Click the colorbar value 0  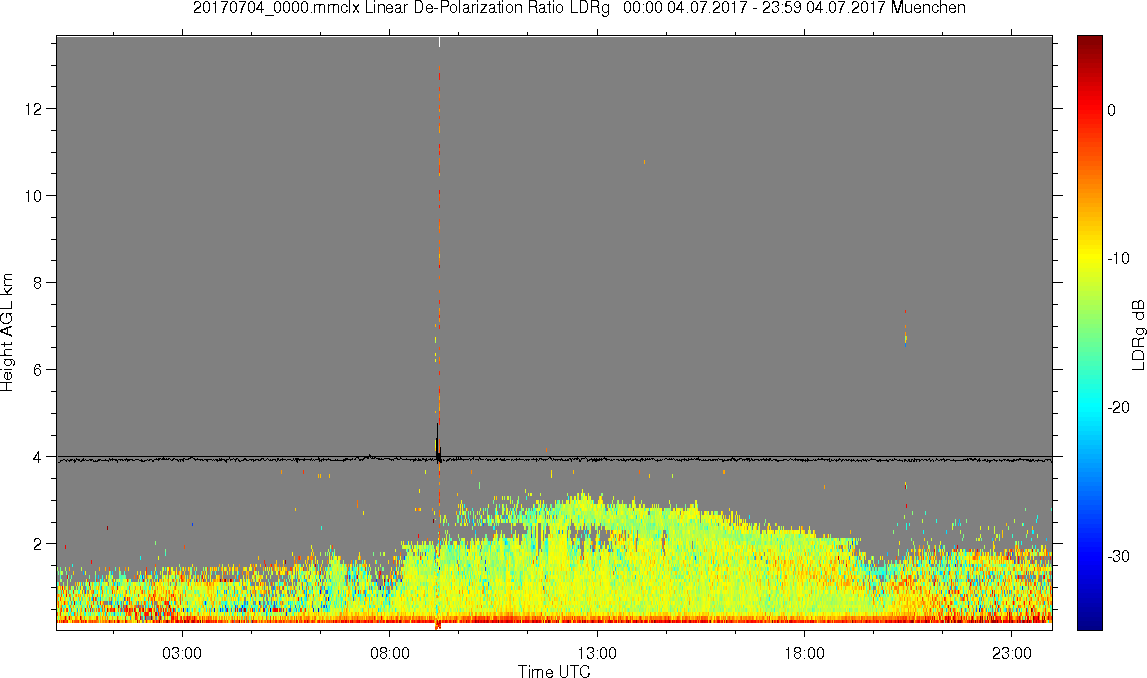click(1111, 110)
